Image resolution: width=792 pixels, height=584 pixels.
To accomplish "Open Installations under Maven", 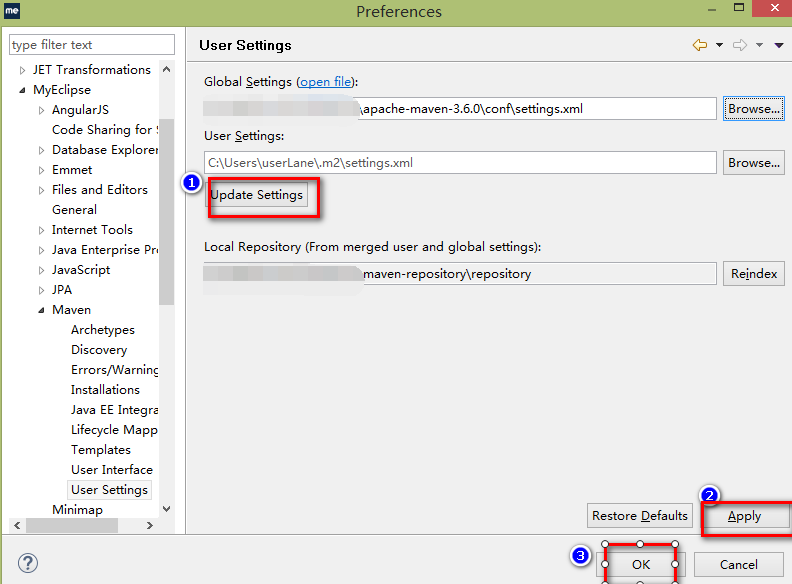I will point(105,390).
